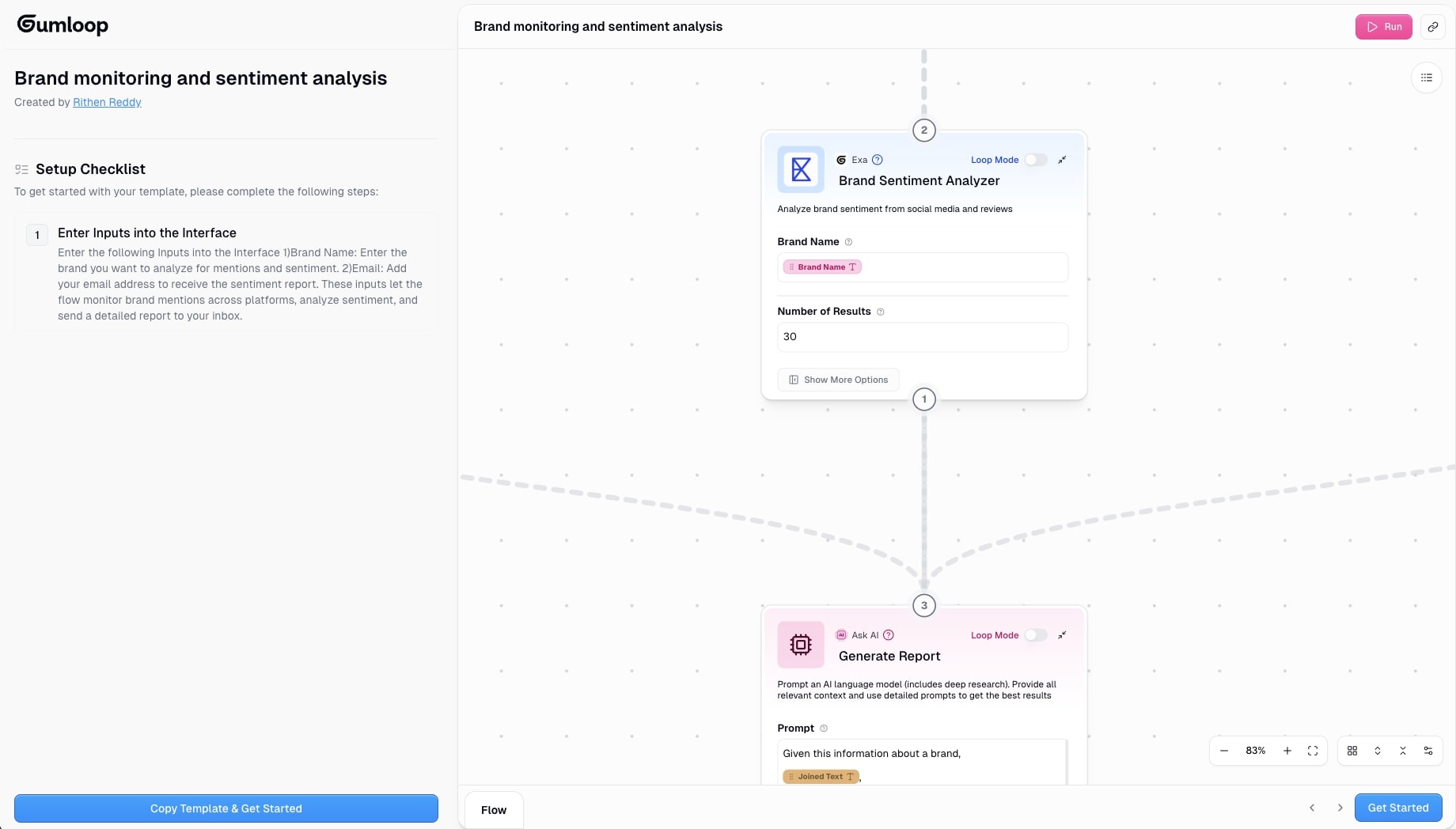Collapse the Brand Sentiment Analyzer node
Screen dimensions: 1456x829
tap(1062, 160)
